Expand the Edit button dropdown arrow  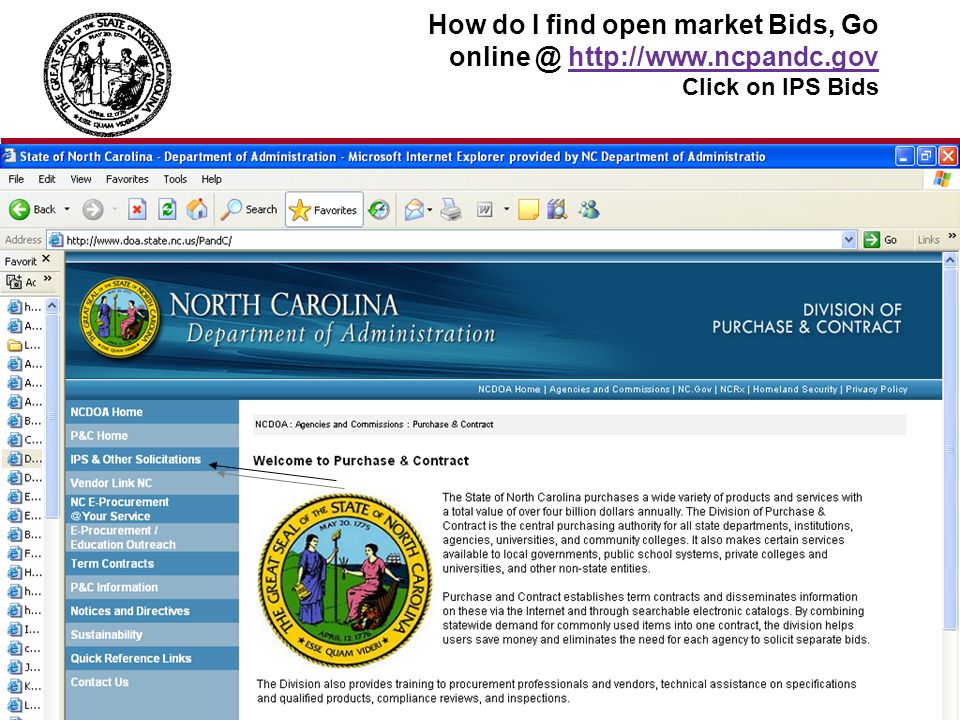click(x=506, y=209)
